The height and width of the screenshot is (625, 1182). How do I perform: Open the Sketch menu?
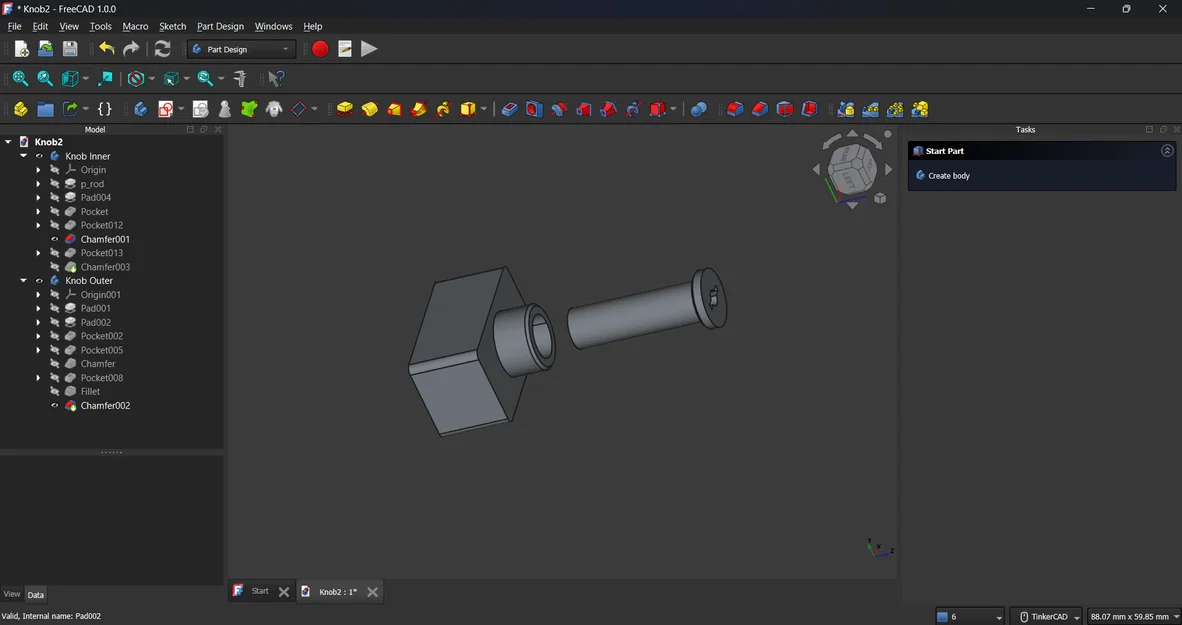coord(172,27)
